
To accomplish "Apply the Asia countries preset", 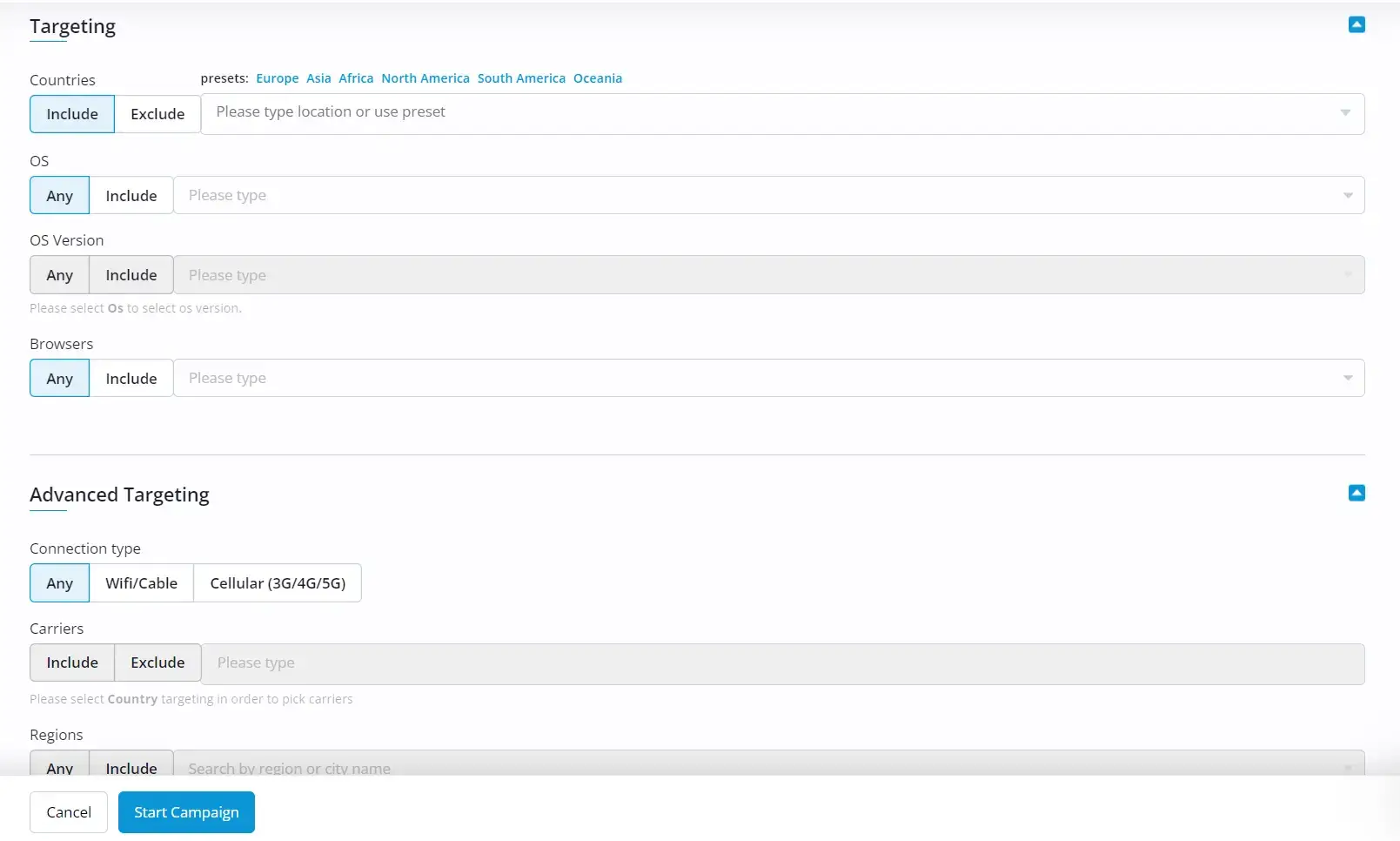I will (318, 78).
